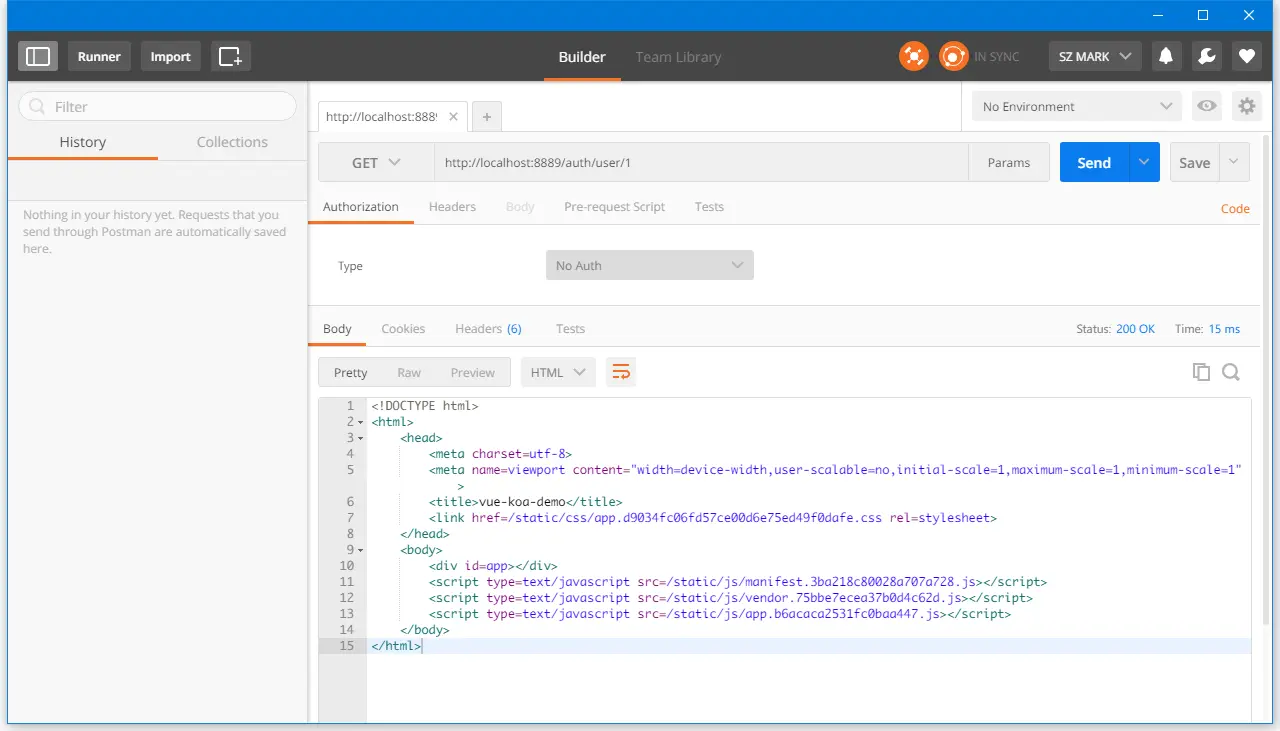Collapse the head tag fold arrow
The image size is (1280, 731).
[360, 438]
